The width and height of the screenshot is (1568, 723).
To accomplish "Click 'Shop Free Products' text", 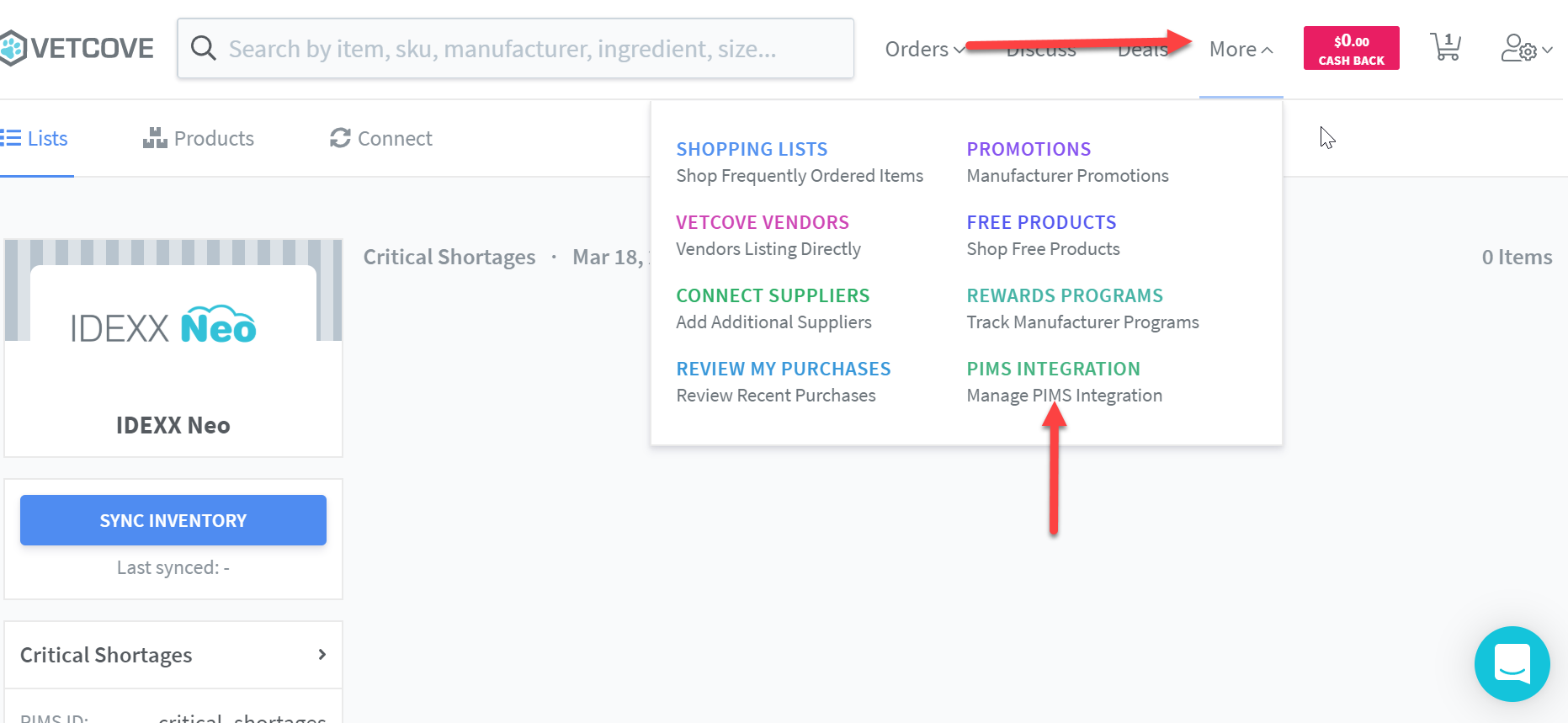I will (x=1043, y=249).
